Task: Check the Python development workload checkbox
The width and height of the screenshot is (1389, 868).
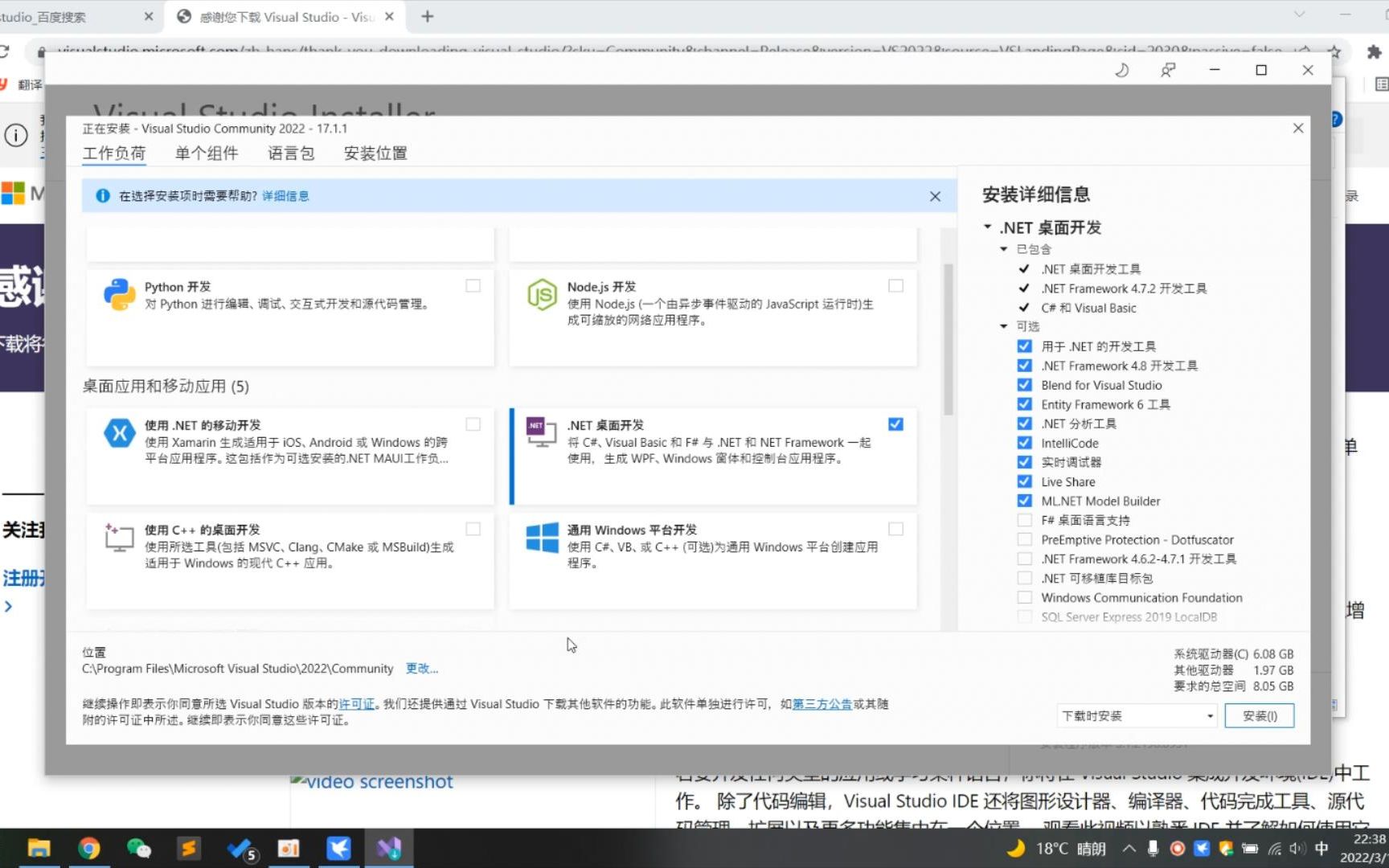Action: click(x=473, y=285)
